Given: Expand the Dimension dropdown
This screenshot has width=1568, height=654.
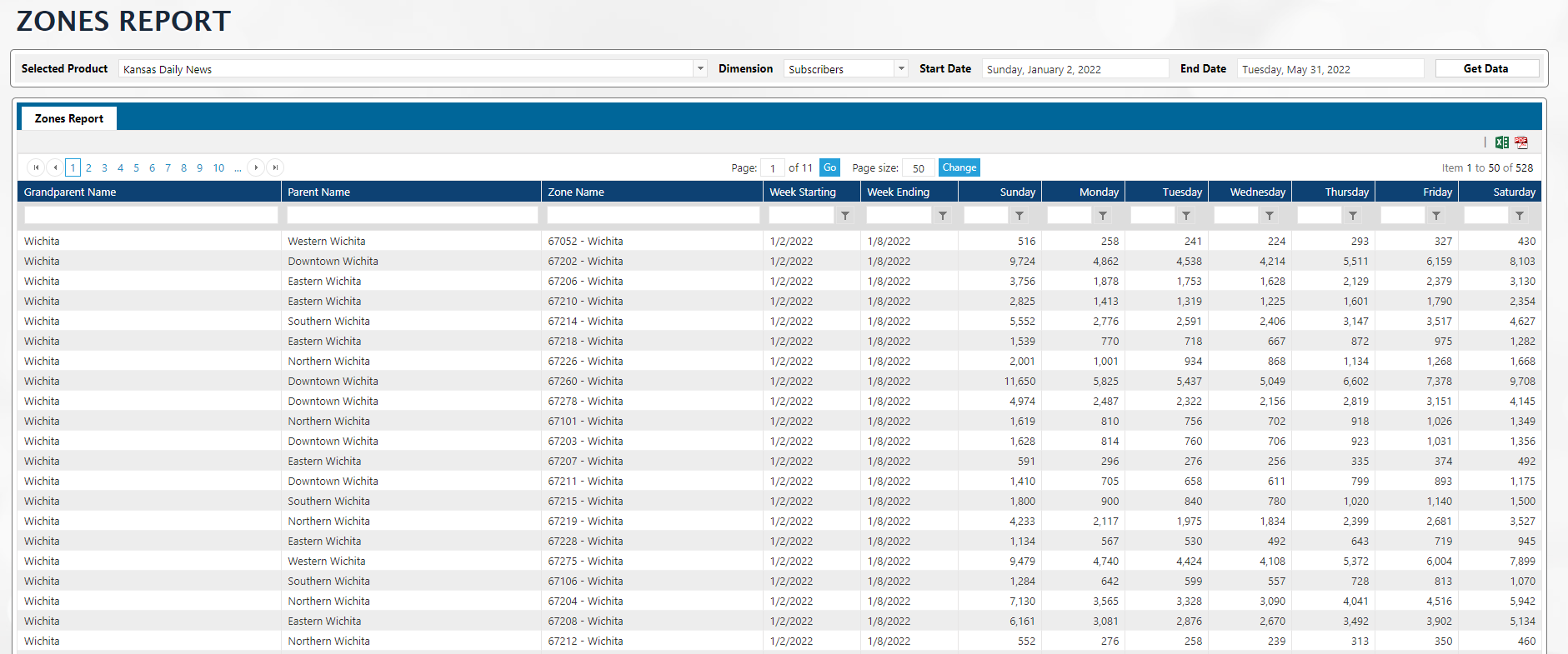Looking at the screenshot, I should 901,69.
